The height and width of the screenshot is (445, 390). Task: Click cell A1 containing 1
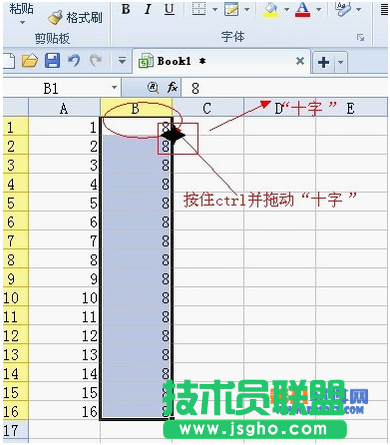point(64,127)
